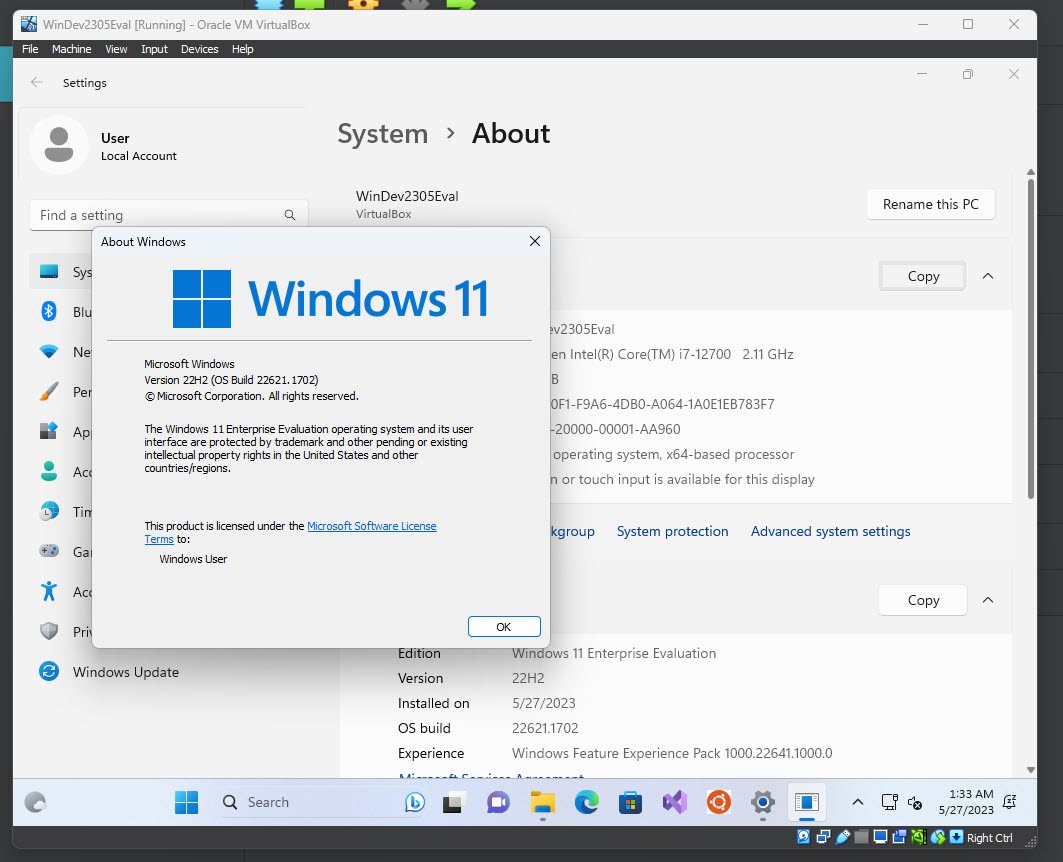The image size is (1063, 862).
Task: Open the Devices menu in VirtualBox
Action: tap(199, 48)
